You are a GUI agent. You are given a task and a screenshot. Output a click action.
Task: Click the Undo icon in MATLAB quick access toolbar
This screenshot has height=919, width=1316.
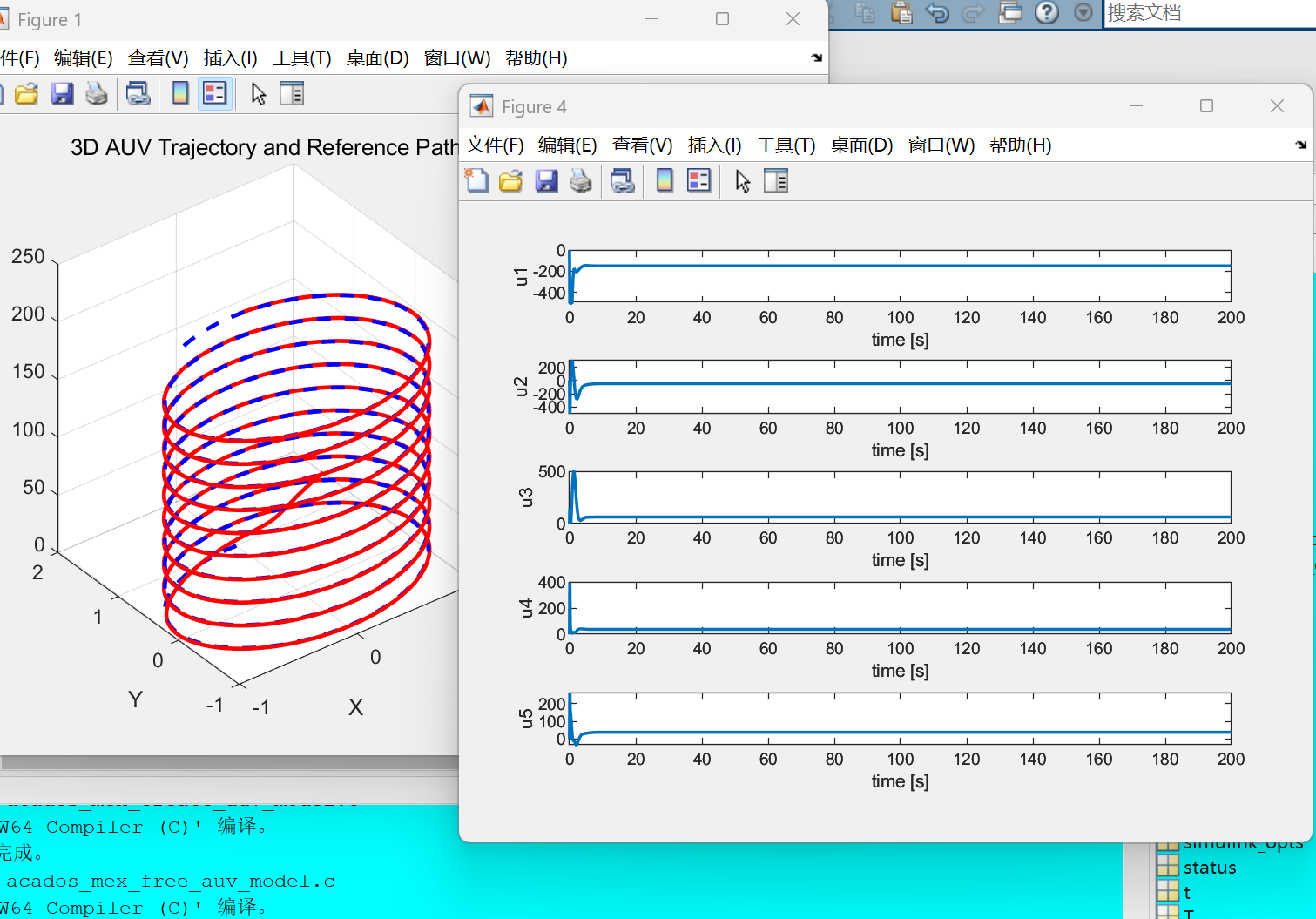point(938,12)
